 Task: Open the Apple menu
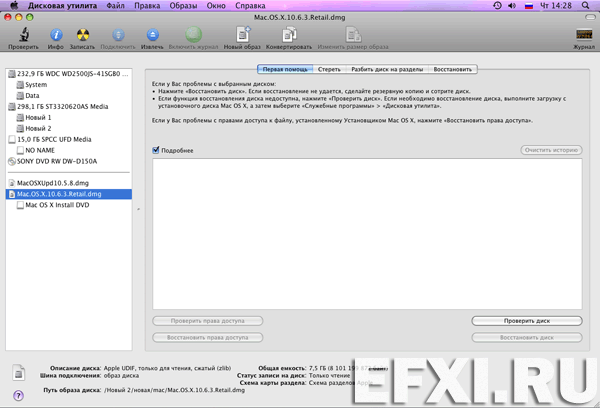click(14, 5)
